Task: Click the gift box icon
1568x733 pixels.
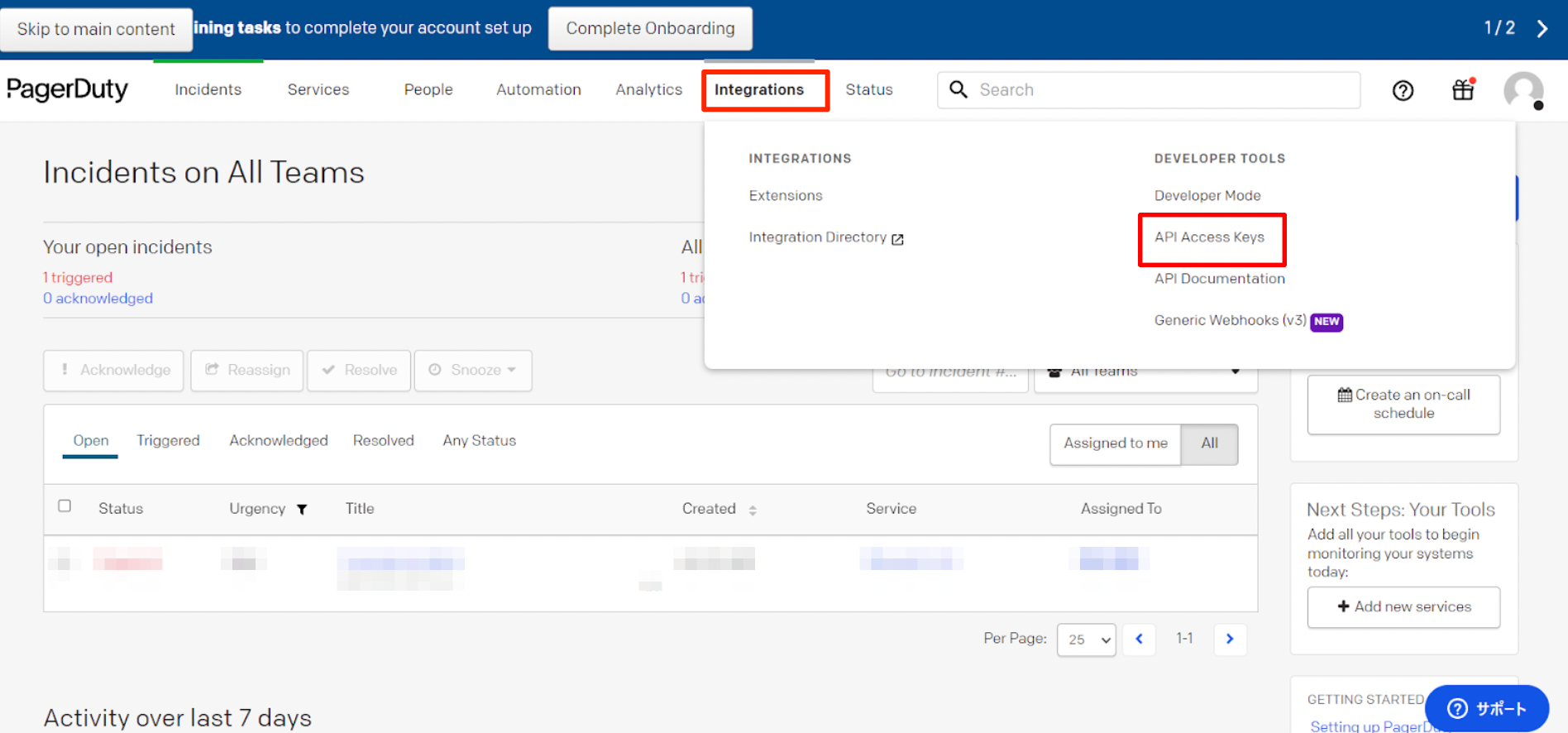Action: point(1463,89)
